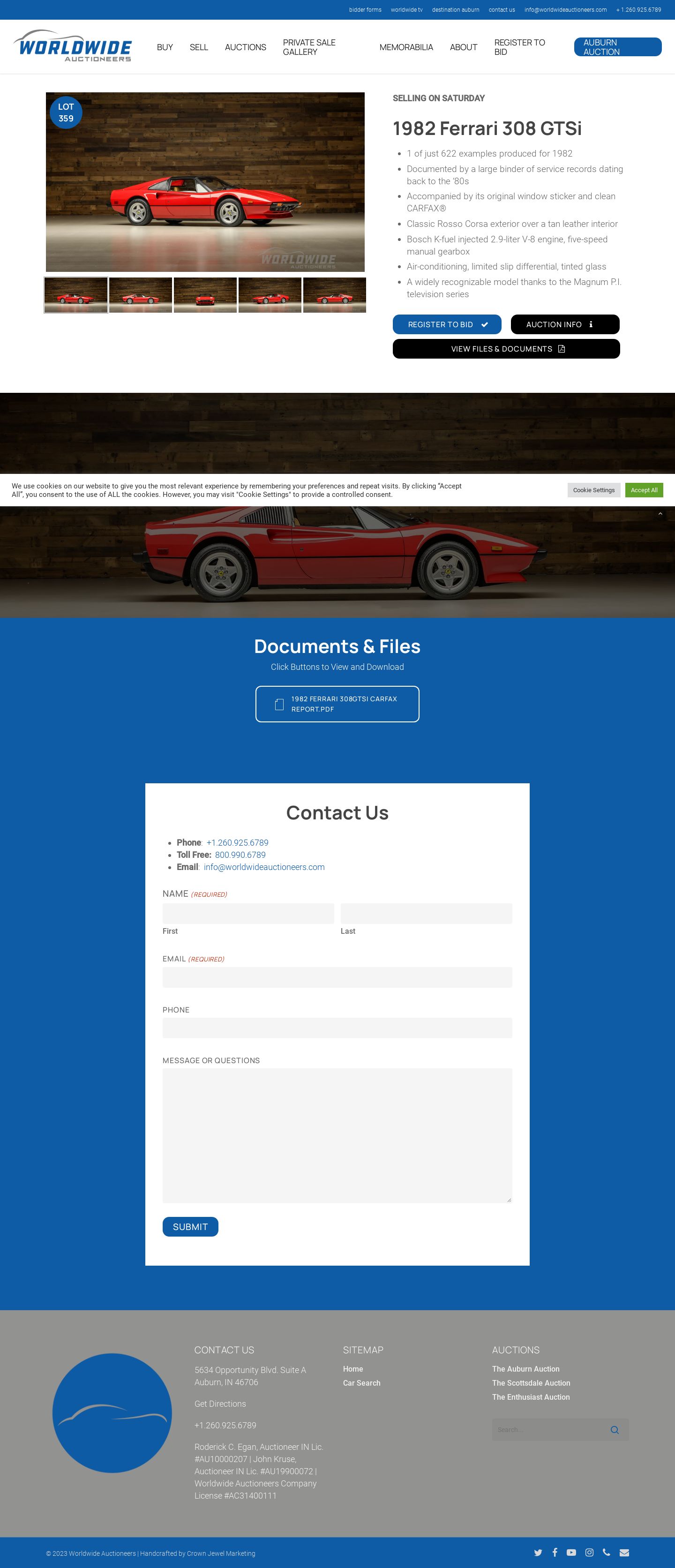Click Get Directions in footer
Viewport: 675px width, 1568px height.
point(220,1403)
